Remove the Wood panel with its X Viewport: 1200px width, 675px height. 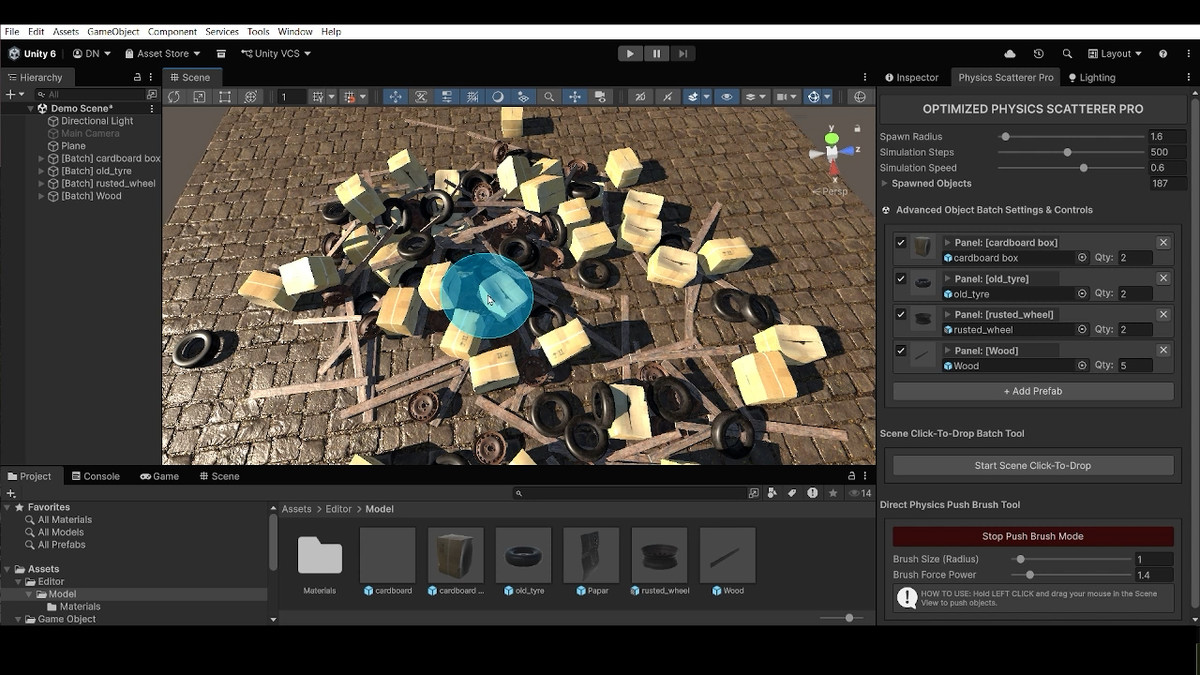[x=1163, y=350]
